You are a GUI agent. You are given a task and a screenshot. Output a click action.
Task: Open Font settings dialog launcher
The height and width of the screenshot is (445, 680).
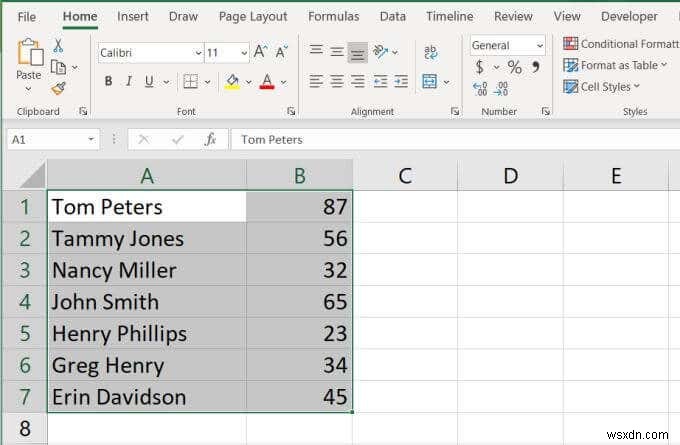point(291,111)
